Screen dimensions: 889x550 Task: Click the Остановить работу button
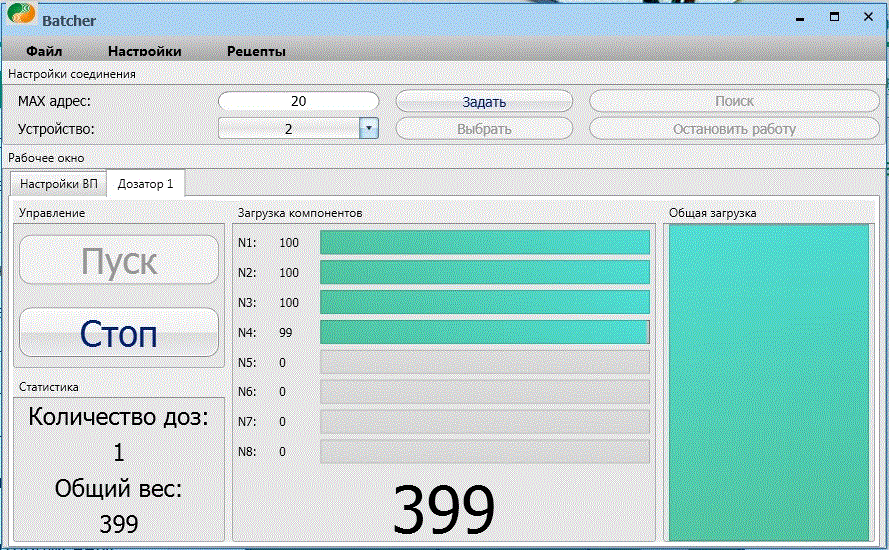click(x=734, y=128)
